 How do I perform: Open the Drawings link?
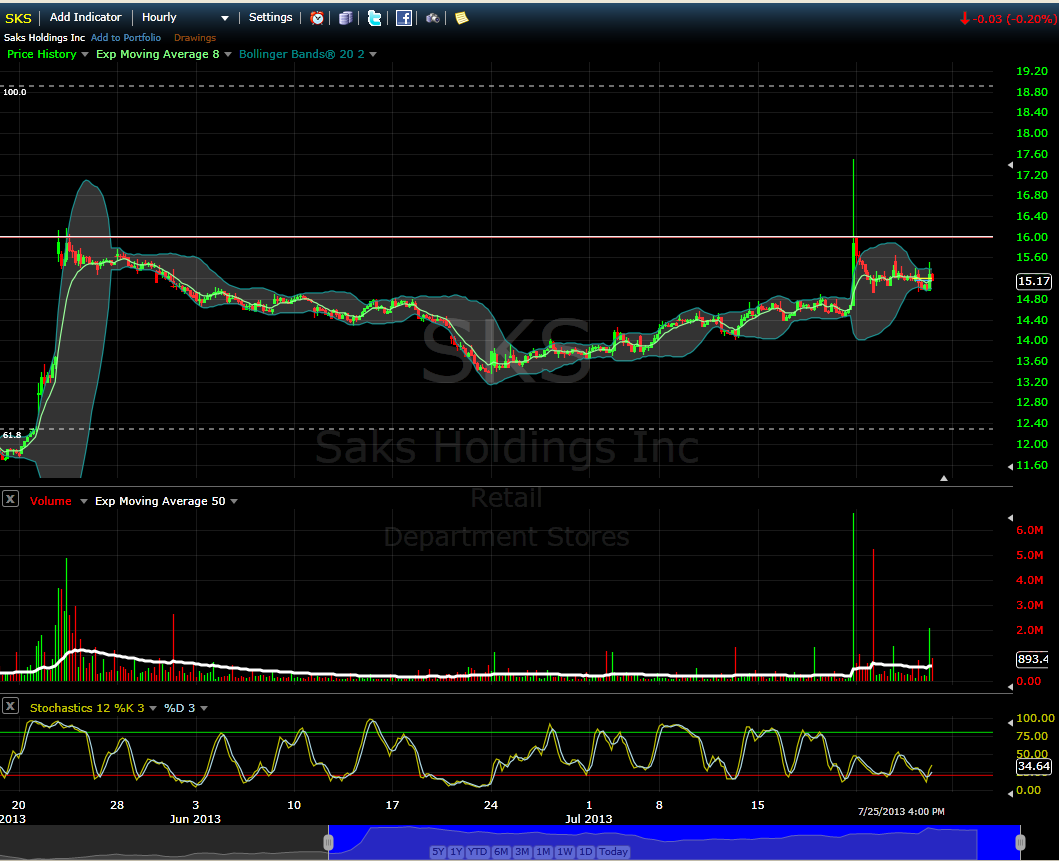pyautogui.click(x=195, y=38)
